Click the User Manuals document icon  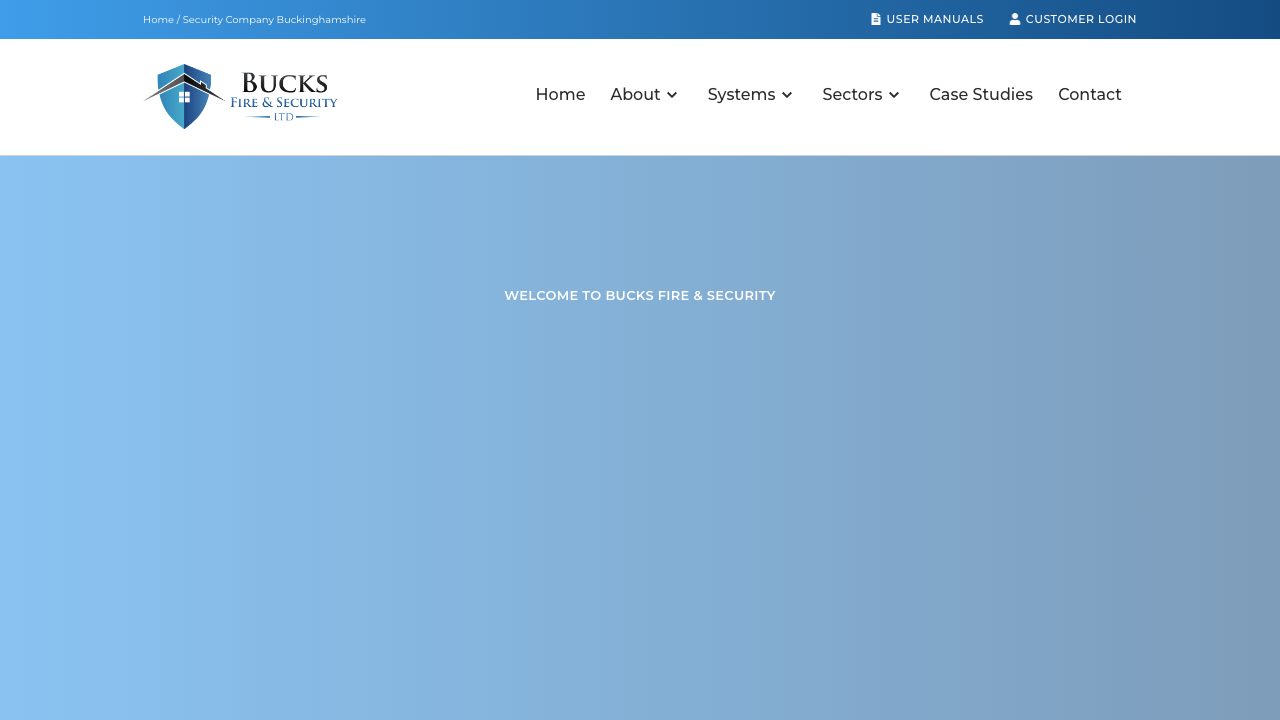point(876,19)
